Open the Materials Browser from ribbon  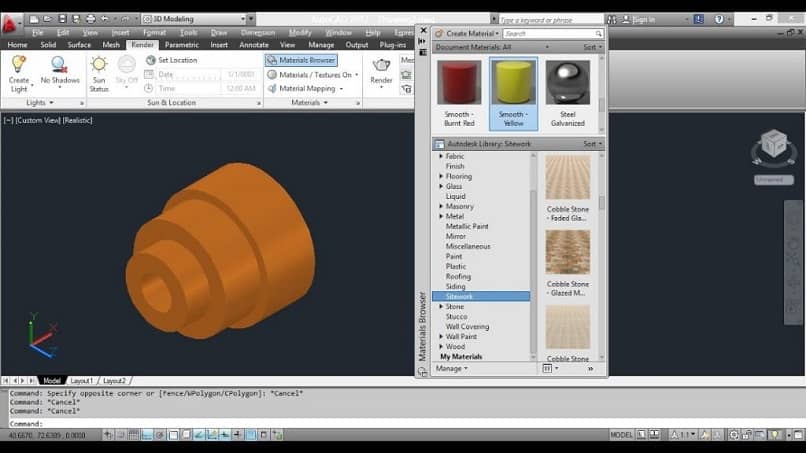pyautogui.click(x=301, y=60)
